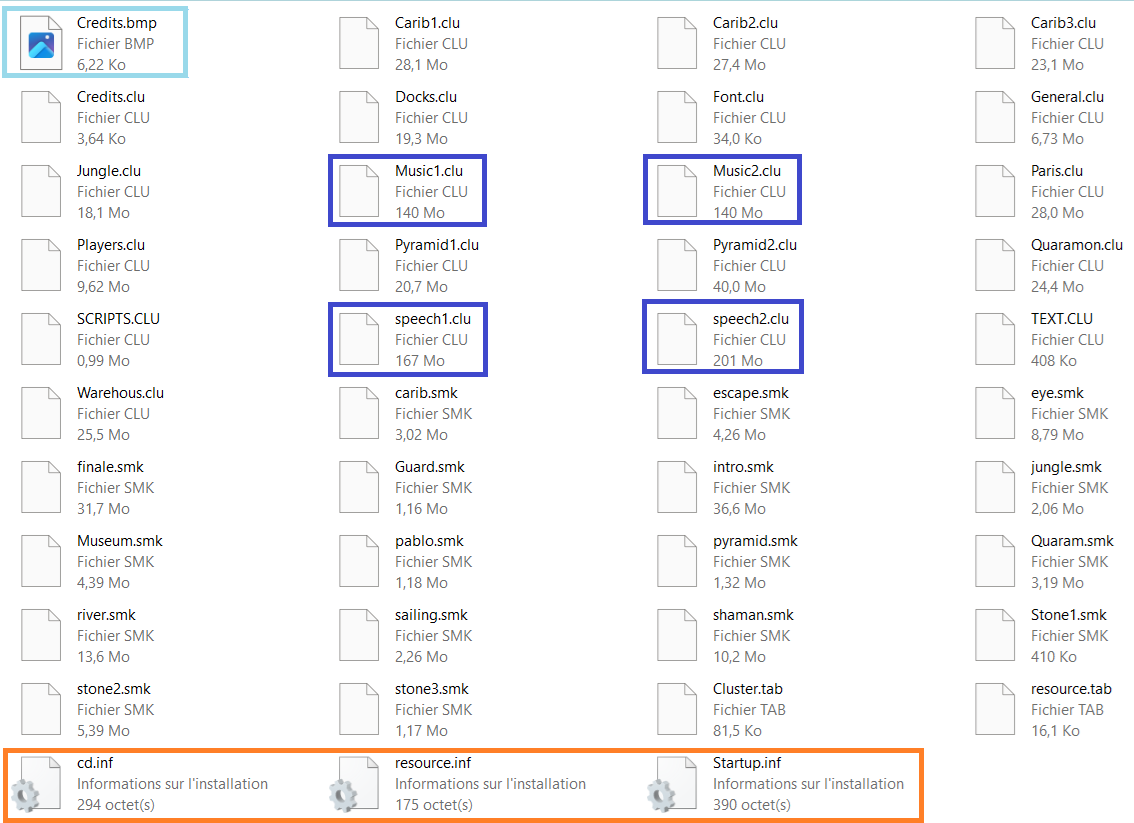Click the Carib1.clu file name
This screenshot has height=823, width=1134.
427,23
